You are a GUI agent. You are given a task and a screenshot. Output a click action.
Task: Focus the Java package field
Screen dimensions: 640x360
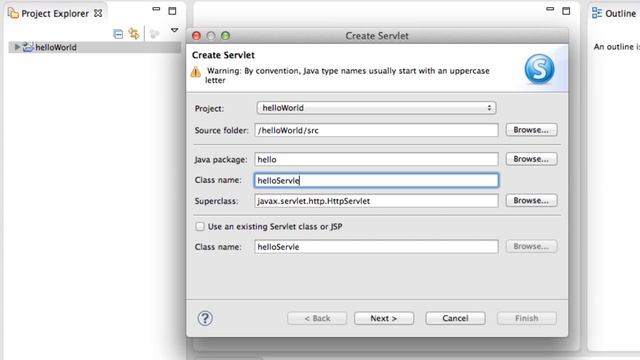376,159
